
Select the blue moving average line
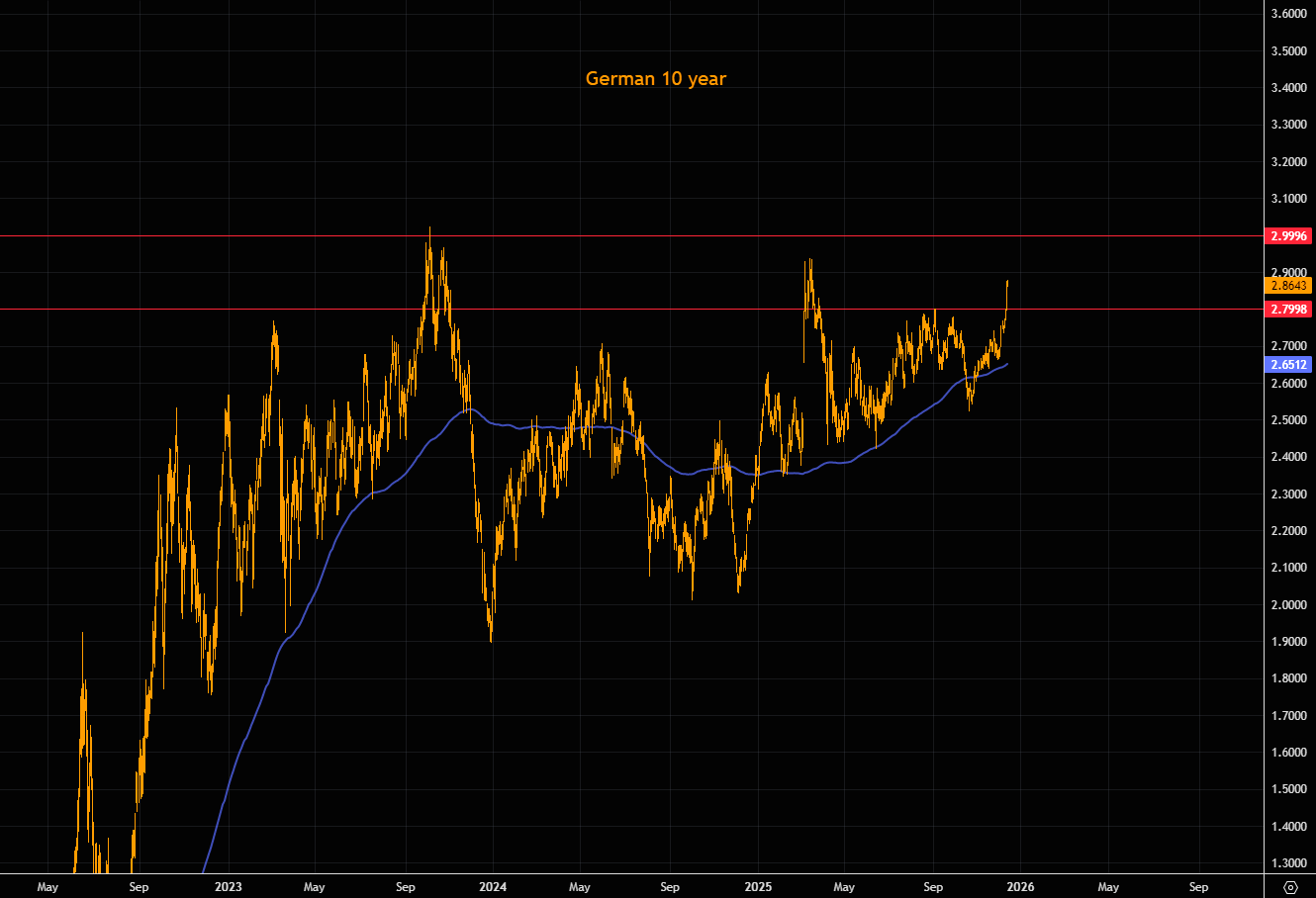594,428
